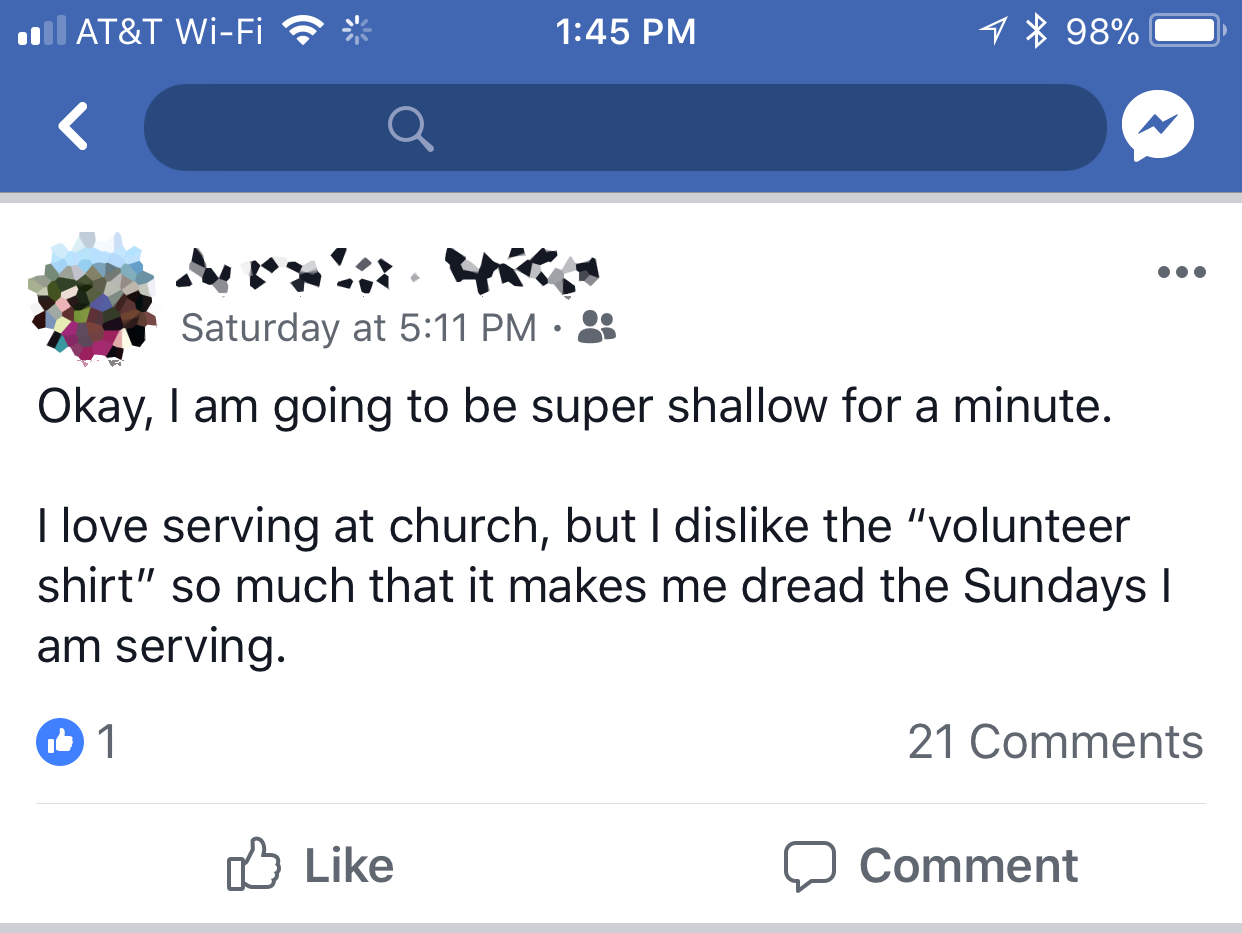Tap the blurred author name

[x=388, y=270]
